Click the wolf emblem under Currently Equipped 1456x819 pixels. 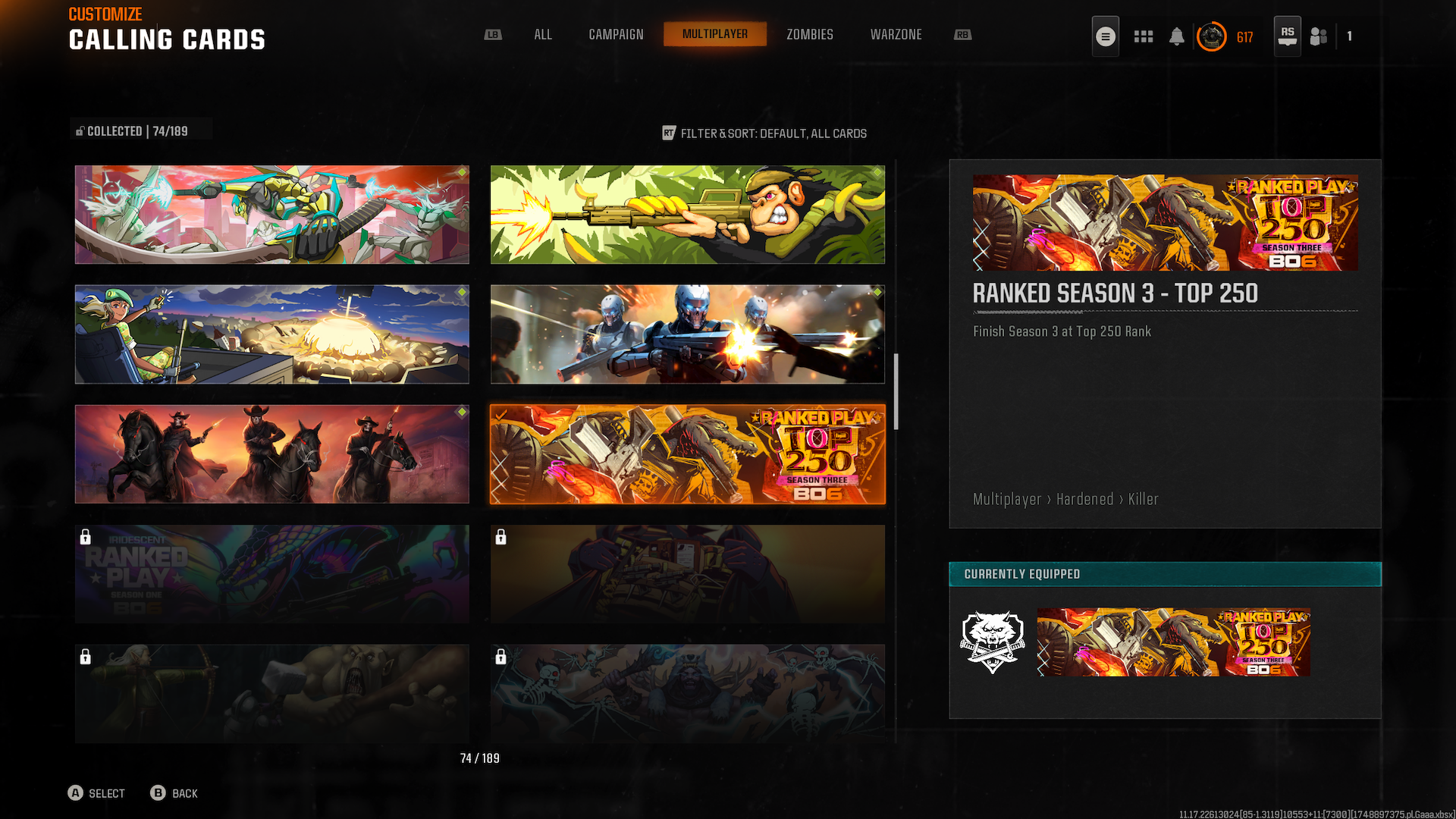click(x=993, y=642)
